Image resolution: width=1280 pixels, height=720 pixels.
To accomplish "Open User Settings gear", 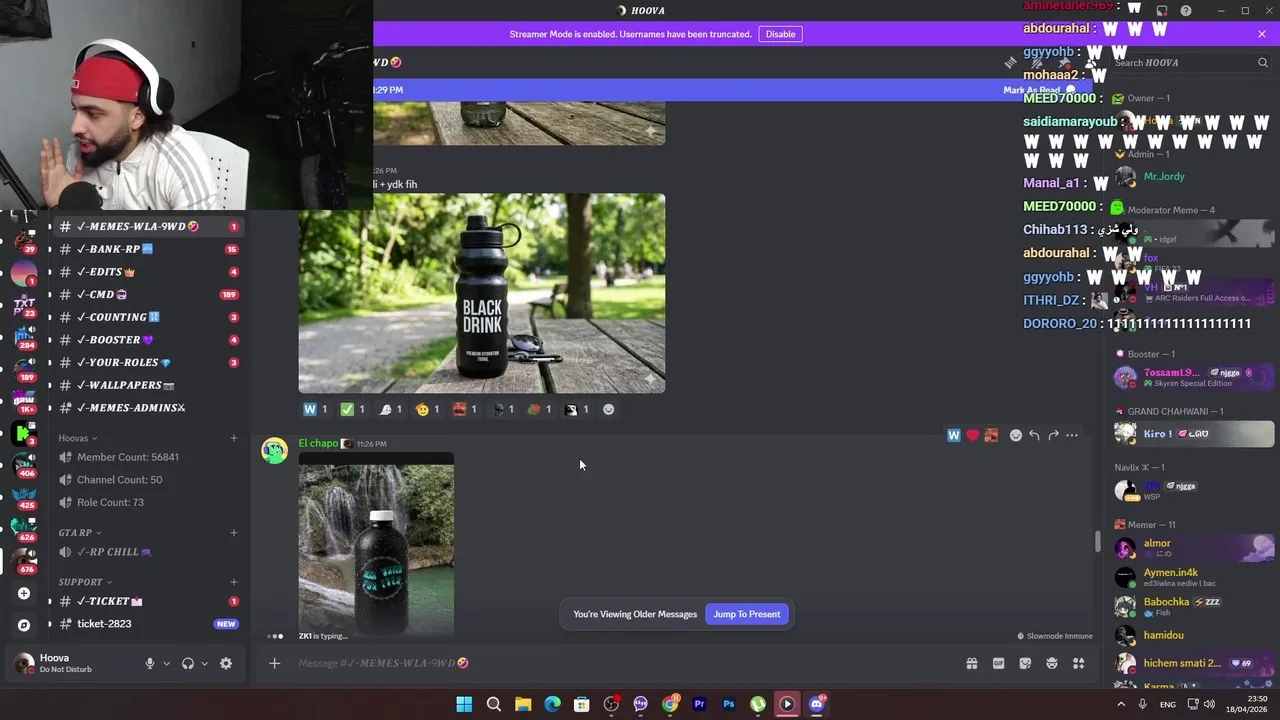I will point(226,663).
